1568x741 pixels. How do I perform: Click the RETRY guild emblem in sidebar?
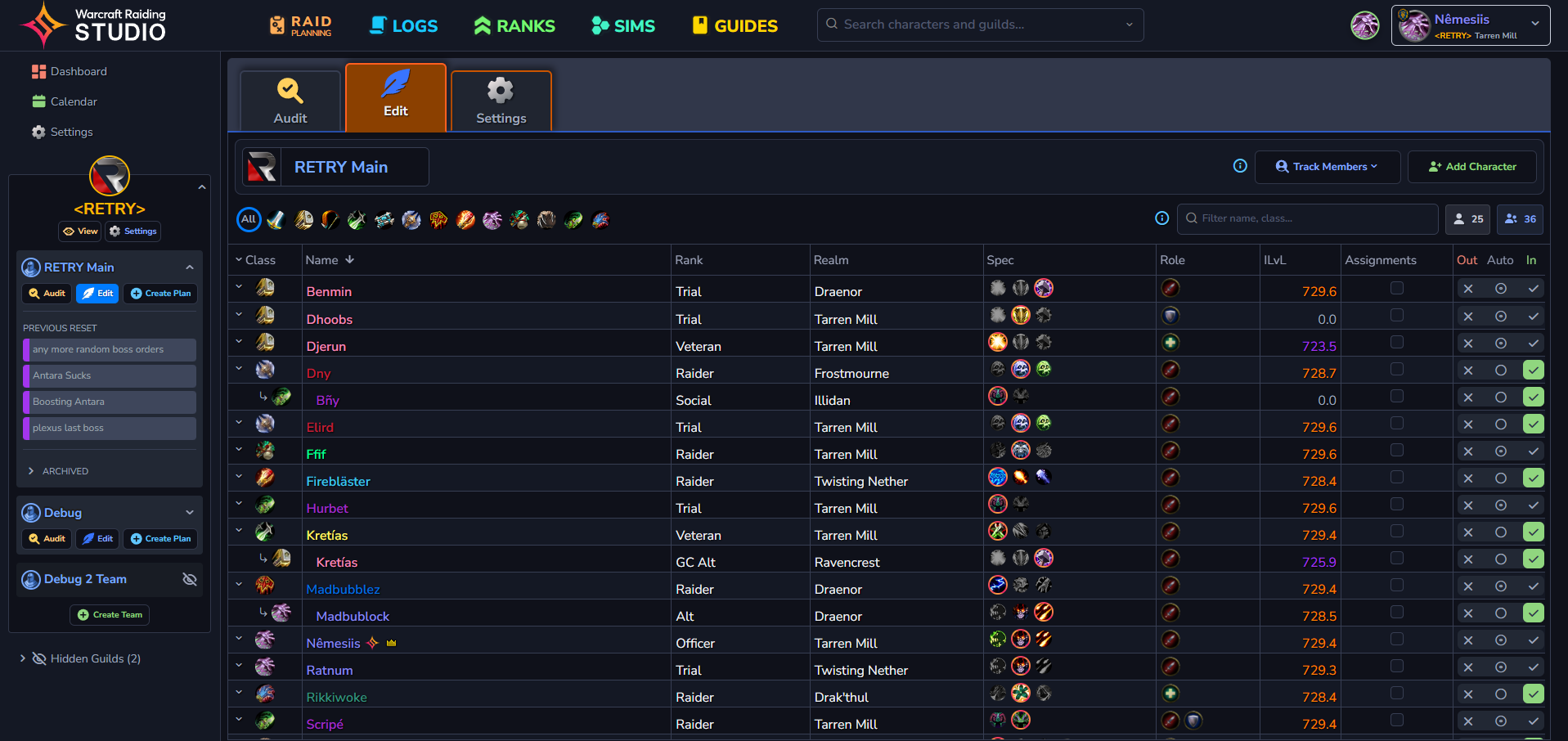tap(110, 176)
